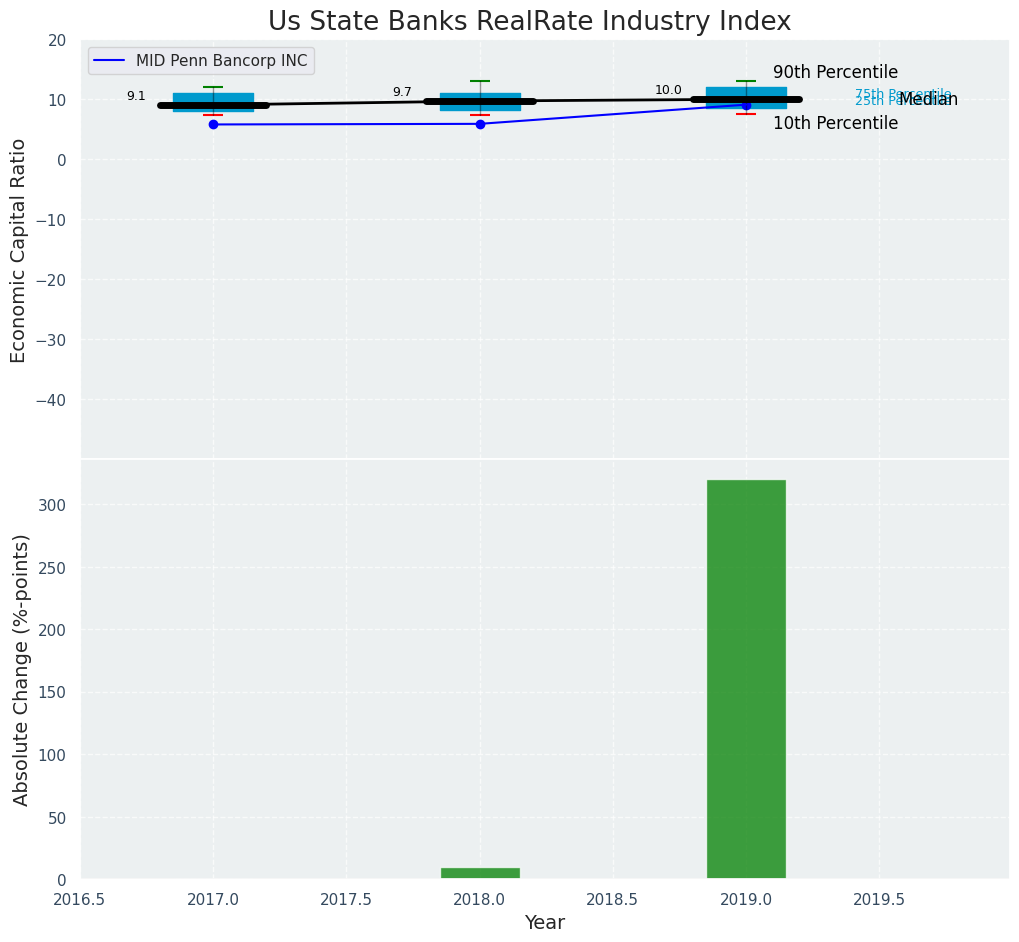The height and width of the screenshot is (942, 1019).
Task: Click the 9.7 median value label
Action: (402, 92)
